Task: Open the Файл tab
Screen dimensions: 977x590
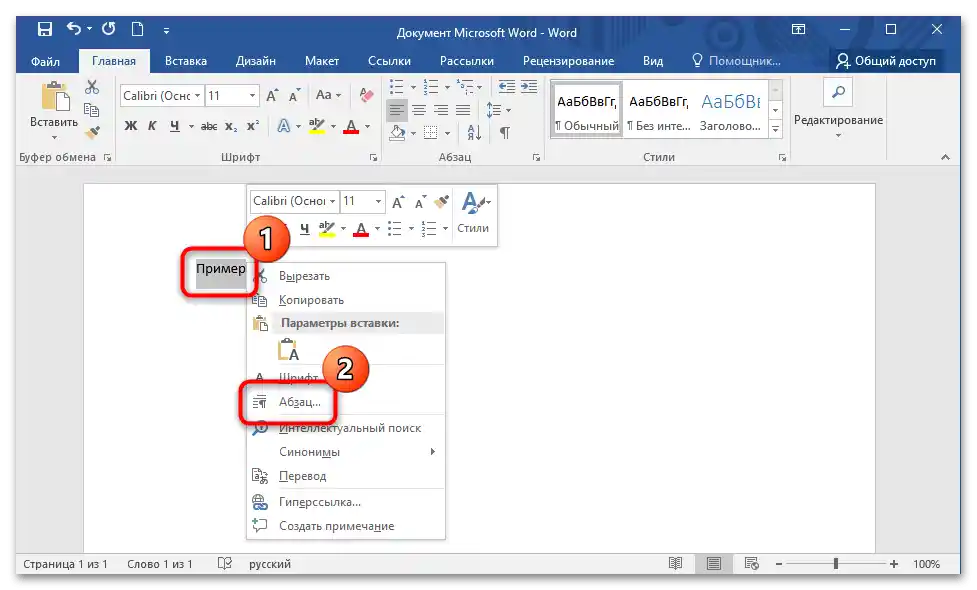Action: pos(45,61)
